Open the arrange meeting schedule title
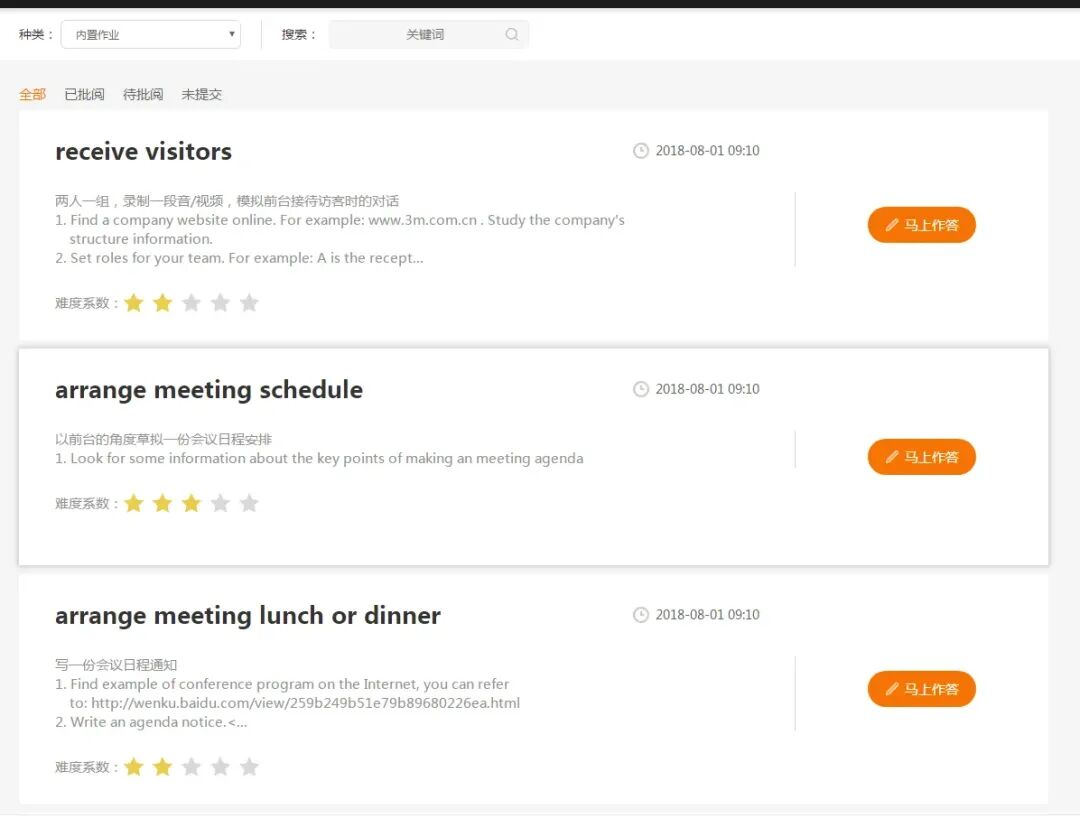The image size is (1080, 818). click(208, 390)
